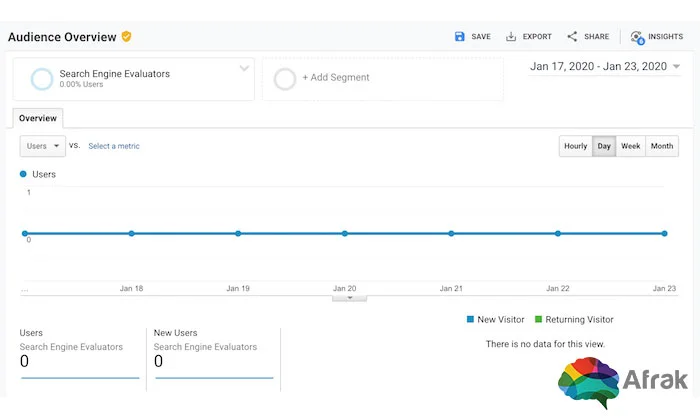Click the blue New Visitor legend swatch
The height and width of the screenshot is (418, 700).
(x=470, y=319)
